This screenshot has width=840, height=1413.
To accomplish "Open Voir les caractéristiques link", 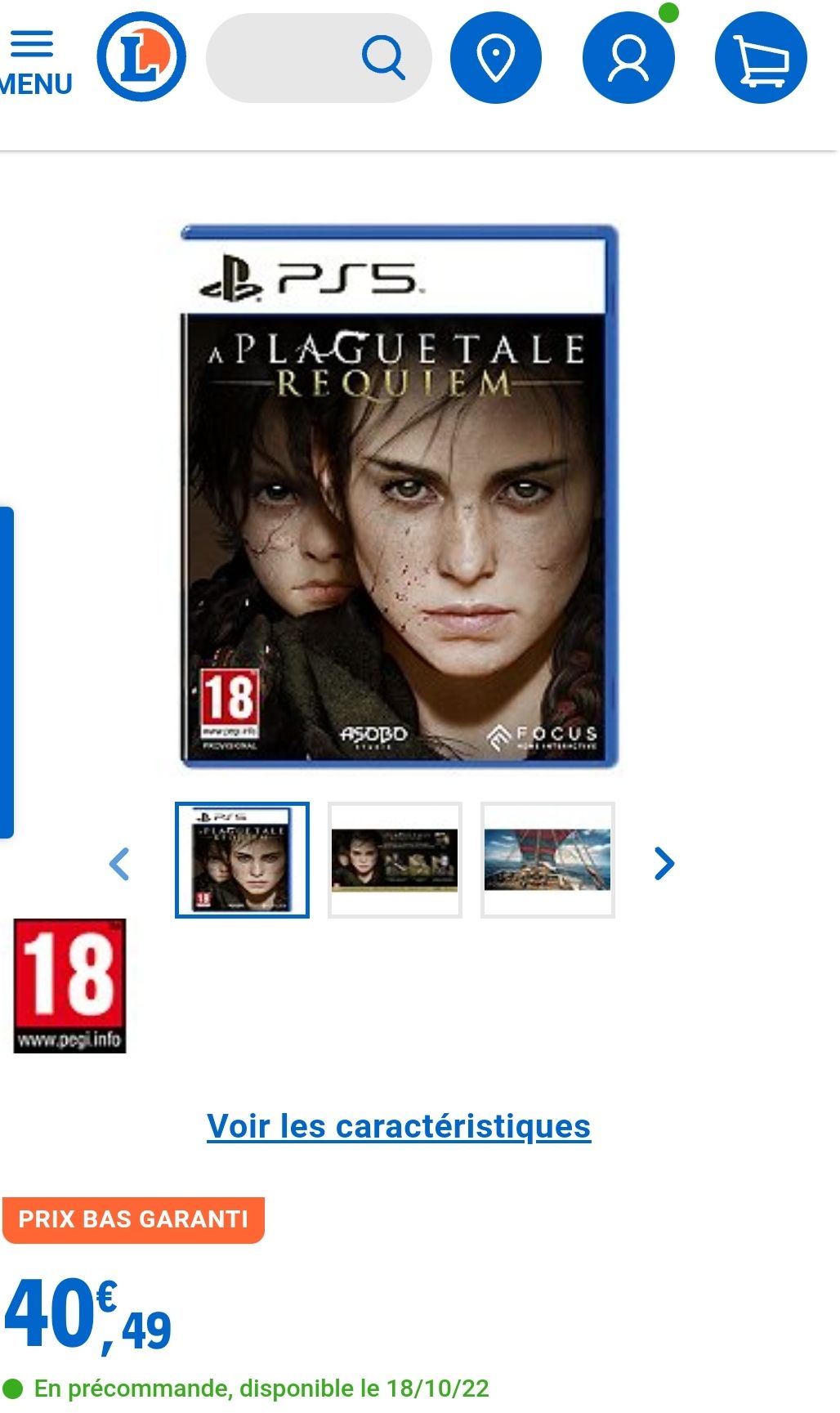I will point(399,1126).
